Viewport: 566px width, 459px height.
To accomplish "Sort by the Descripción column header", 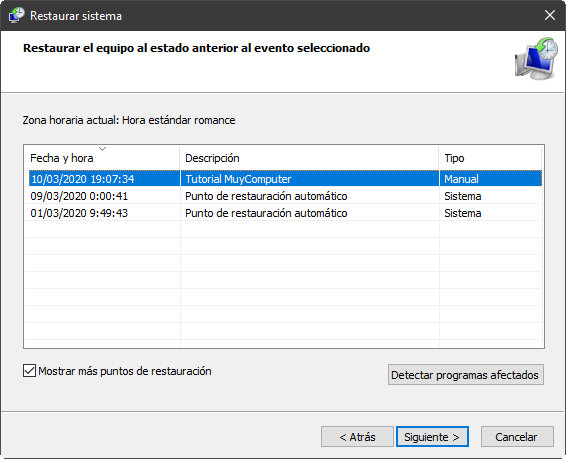I will [x=309, y=158].
